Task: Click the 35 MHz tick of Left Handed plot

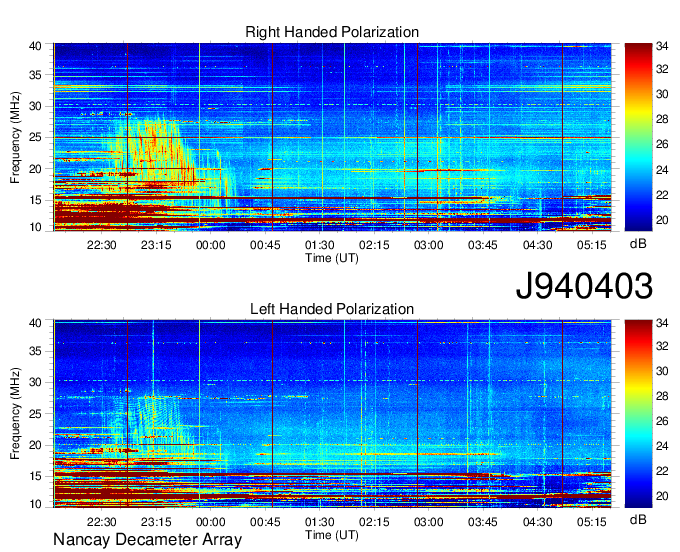Action: (x=35, y=351)
